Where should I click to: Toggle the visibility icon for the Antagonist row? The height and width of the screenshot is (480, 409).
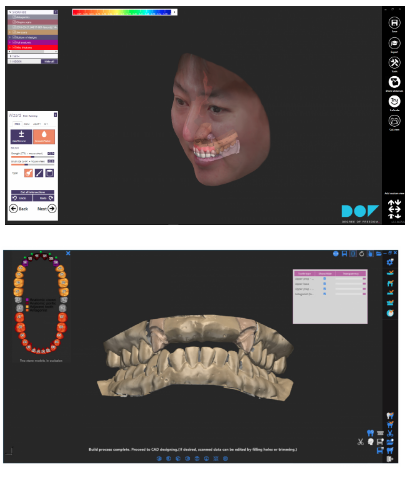click(x=324, y=294)
